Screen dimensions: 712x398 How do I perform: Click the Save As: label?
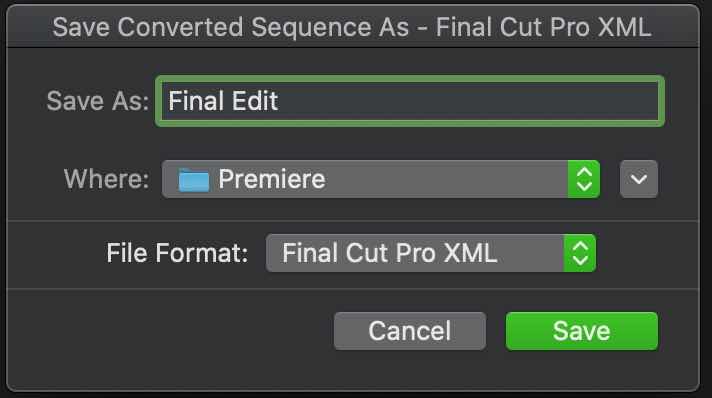pyautogui.click(x=98, y=101)
